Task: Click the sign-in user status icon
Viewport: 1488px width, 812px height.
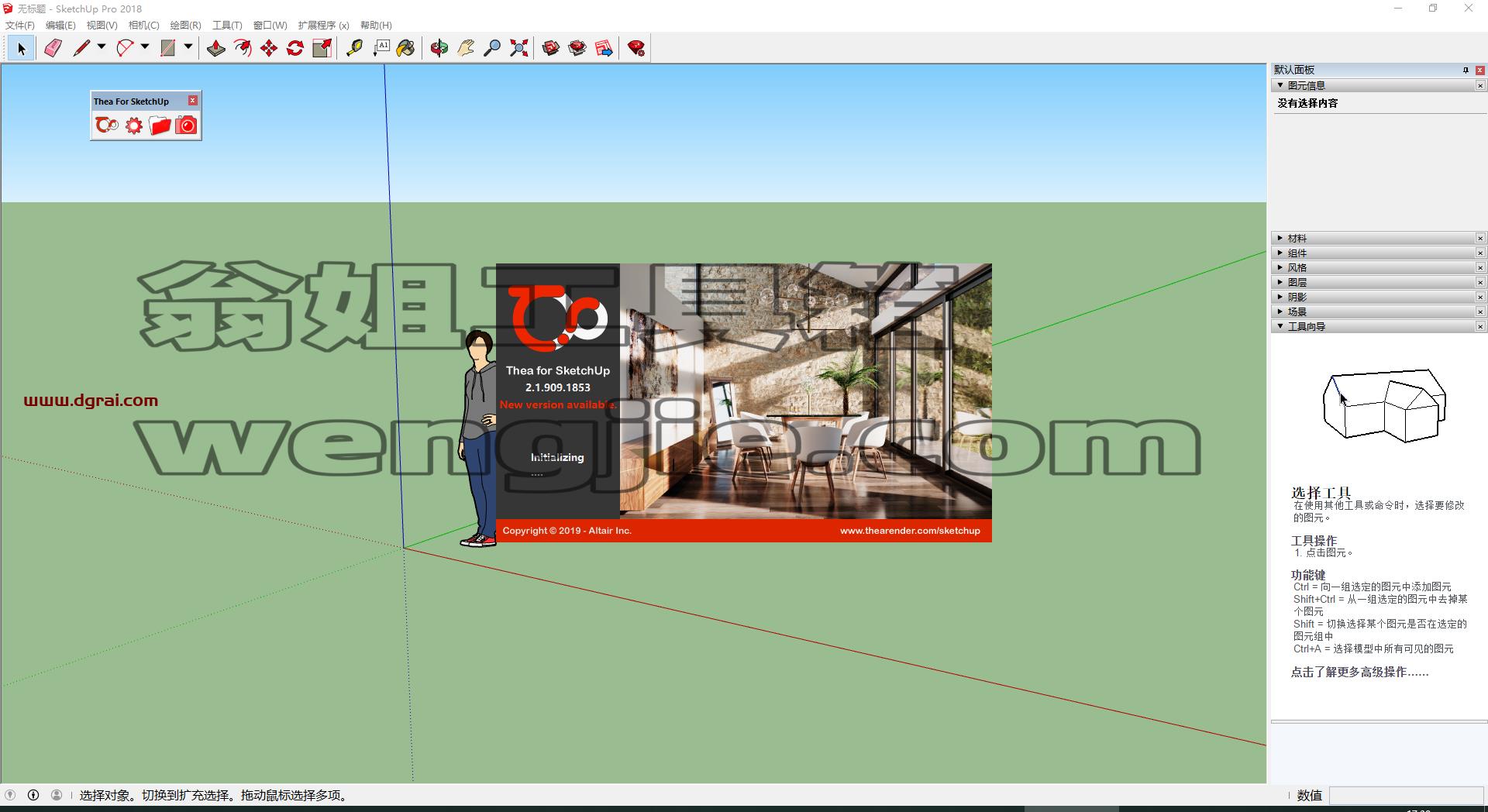Action: point(57,795)
